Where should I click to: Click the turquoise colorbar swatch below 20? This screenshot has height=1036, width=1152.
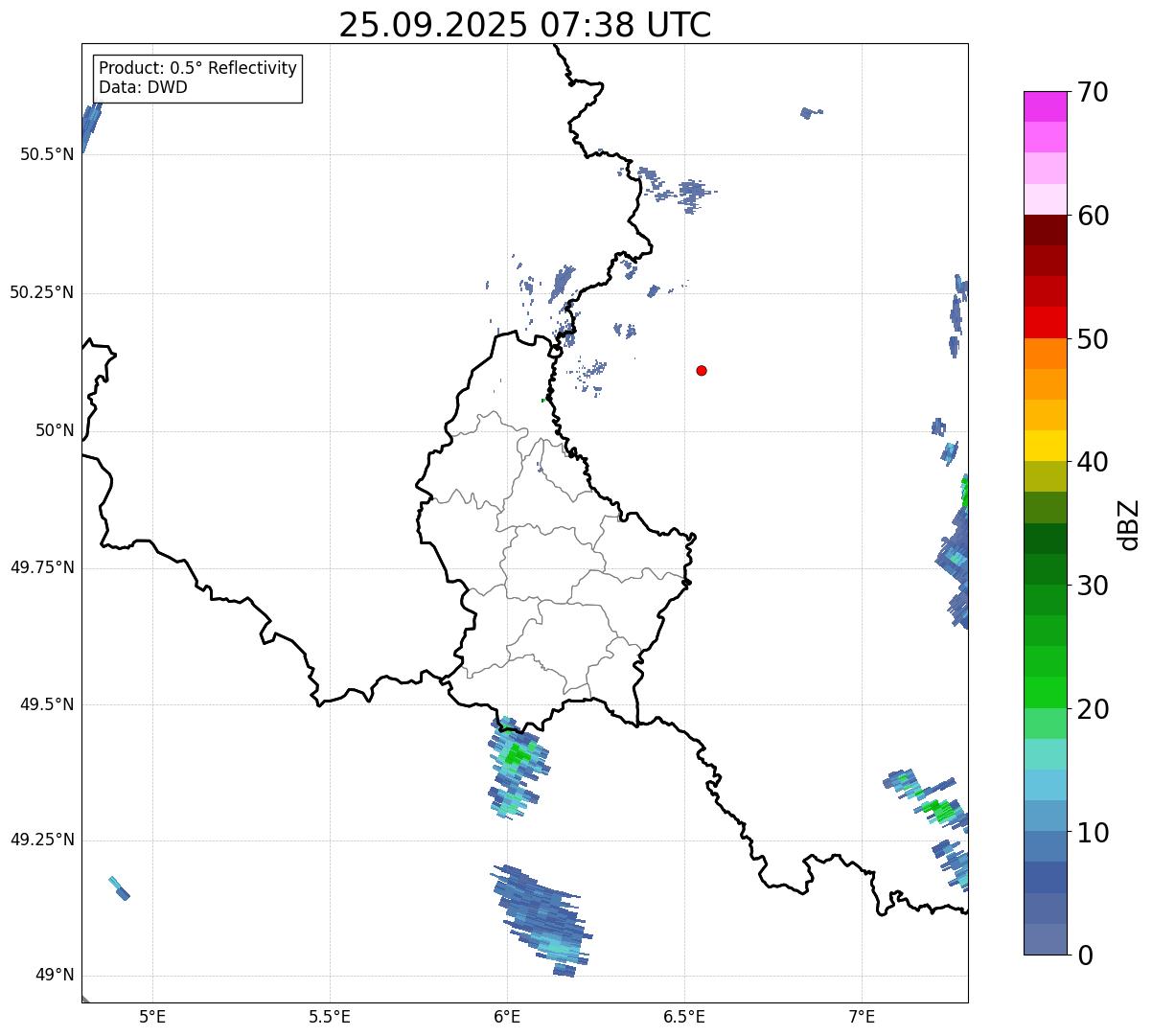pos(1047,753)
